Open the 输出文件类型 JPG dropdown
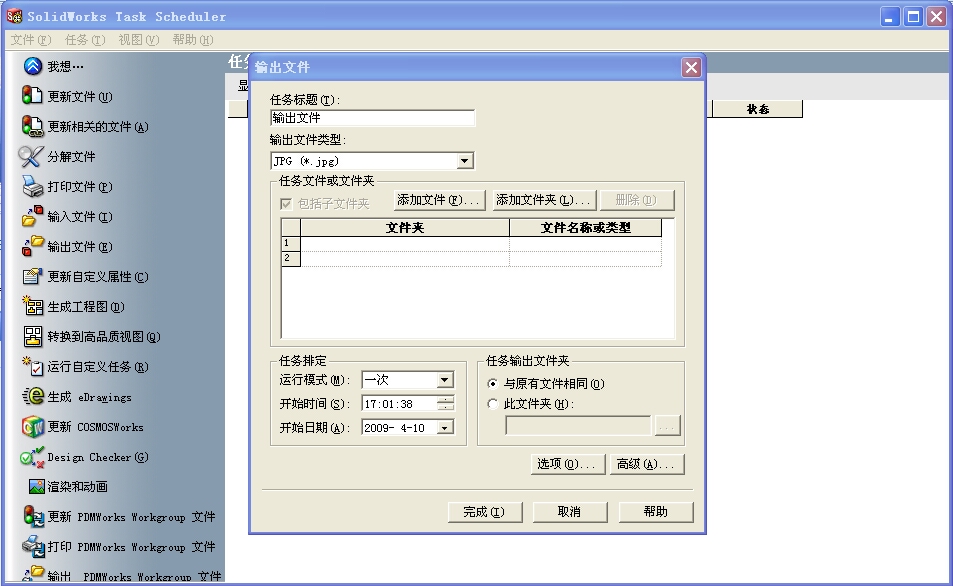 click(465, 161)
